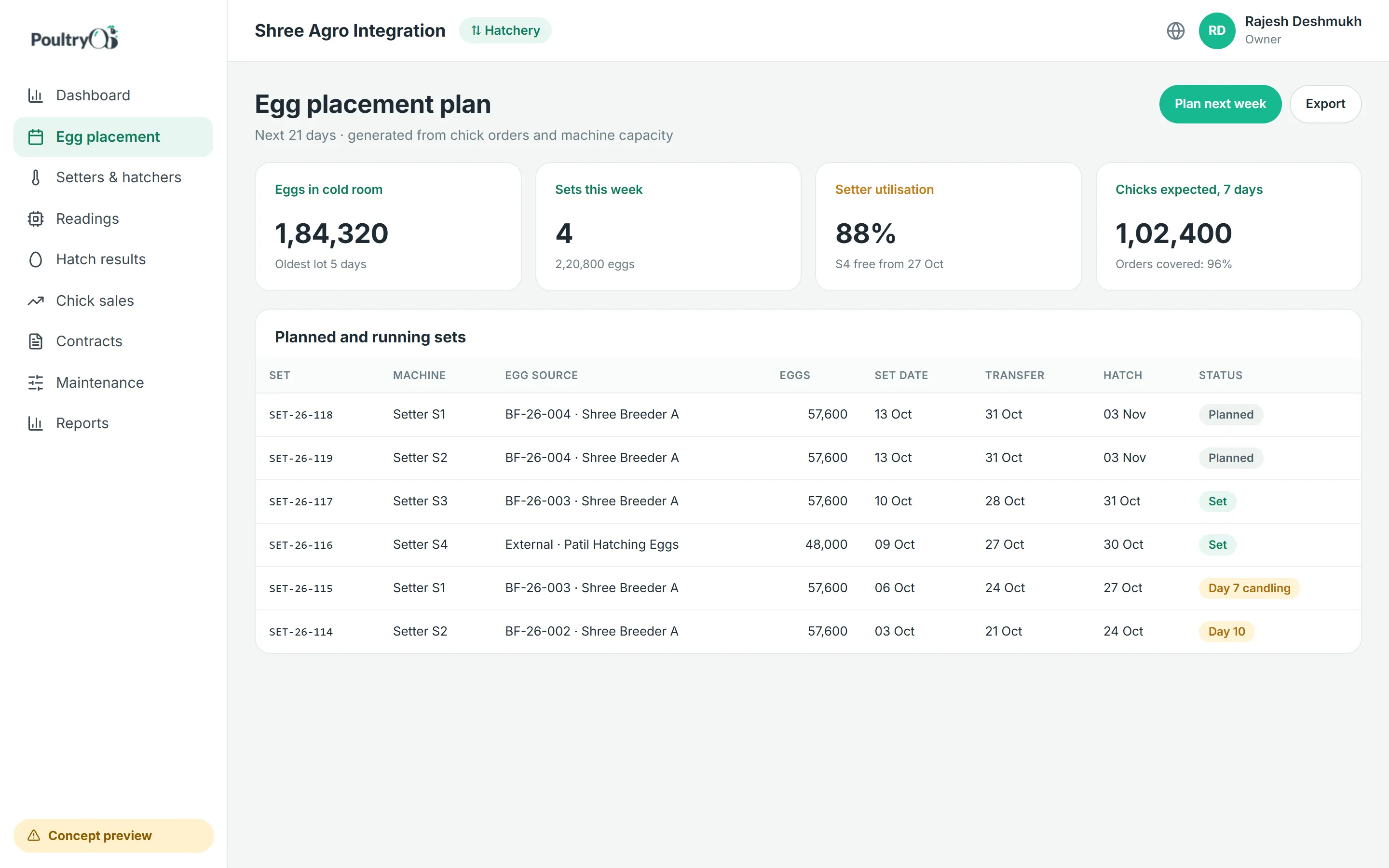This screenshot has height=868, width=1389.
Task: Open Hatch results section
Action: coord(113,259)
